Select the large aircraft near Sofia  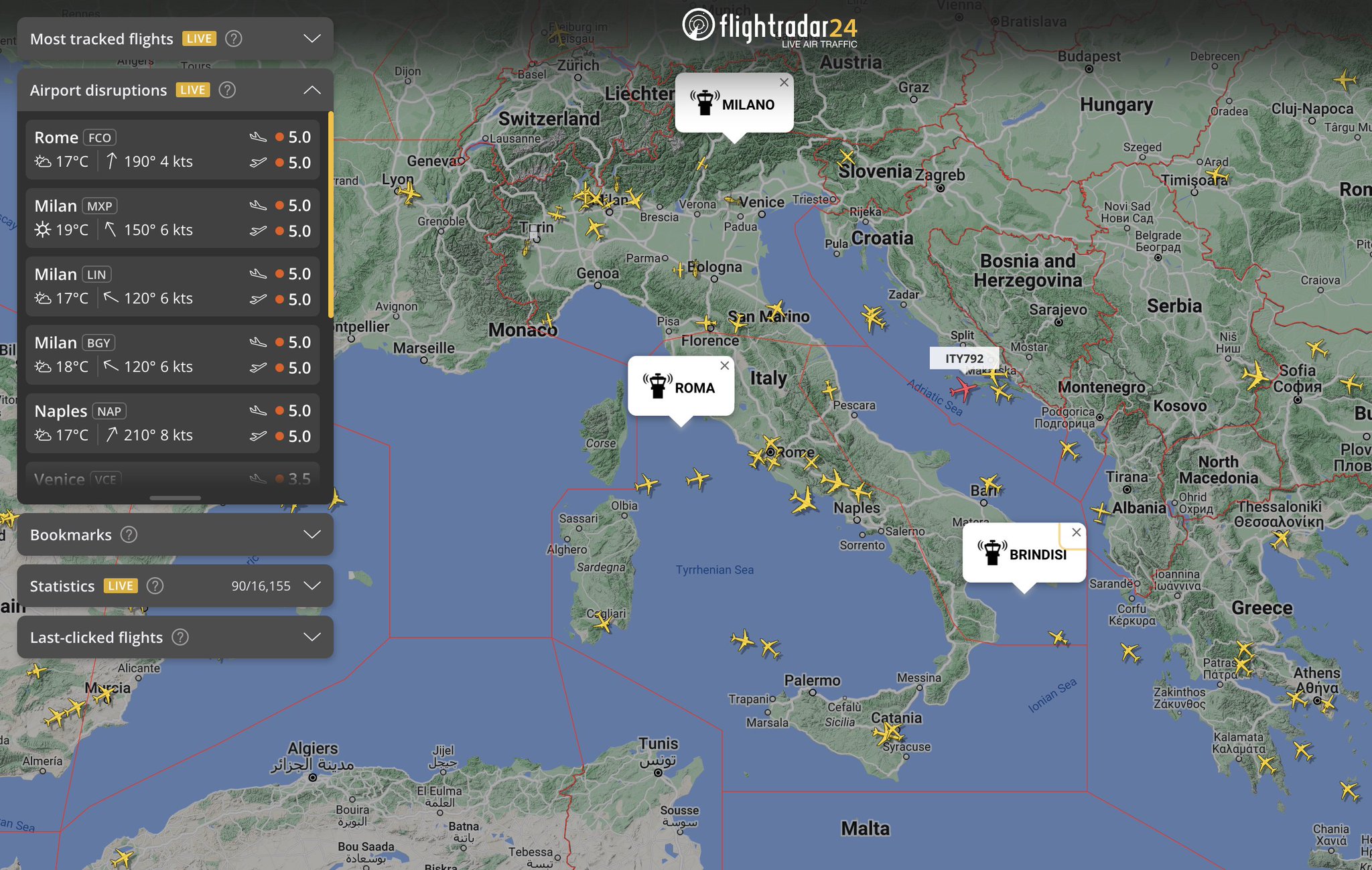[1255, 376]
